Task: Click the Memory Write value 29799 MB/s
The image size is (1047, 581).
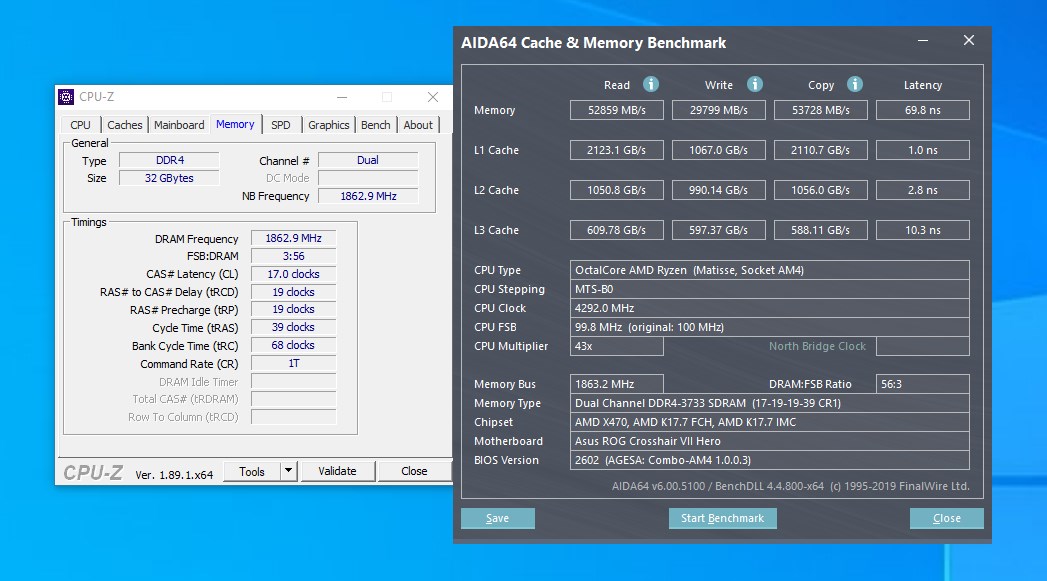Action: coord(718,110)
